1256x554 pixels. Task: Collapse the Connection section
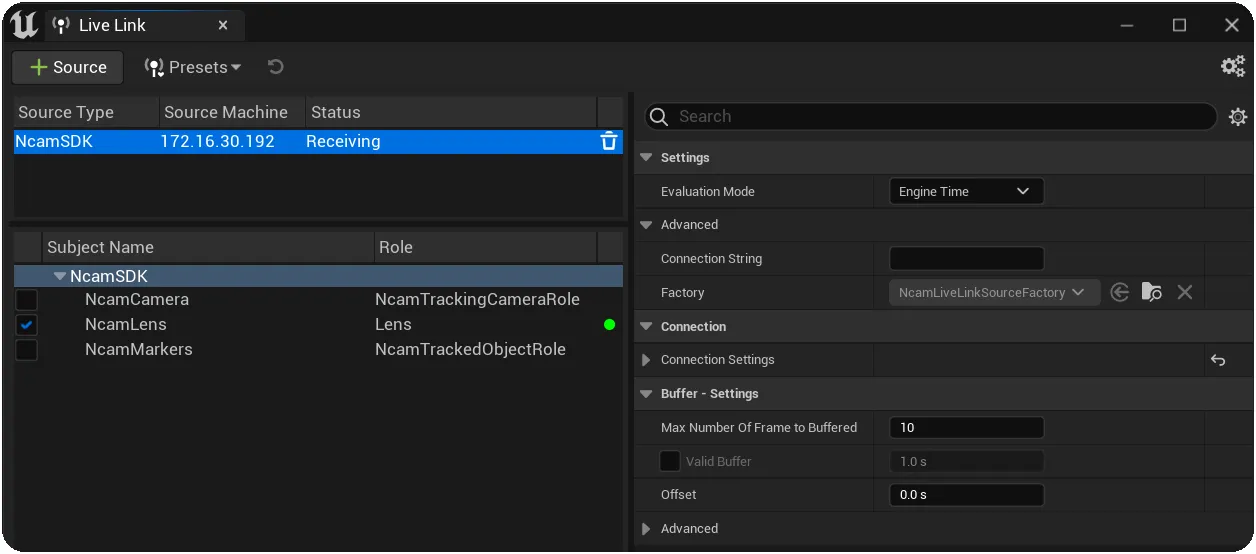646,327
